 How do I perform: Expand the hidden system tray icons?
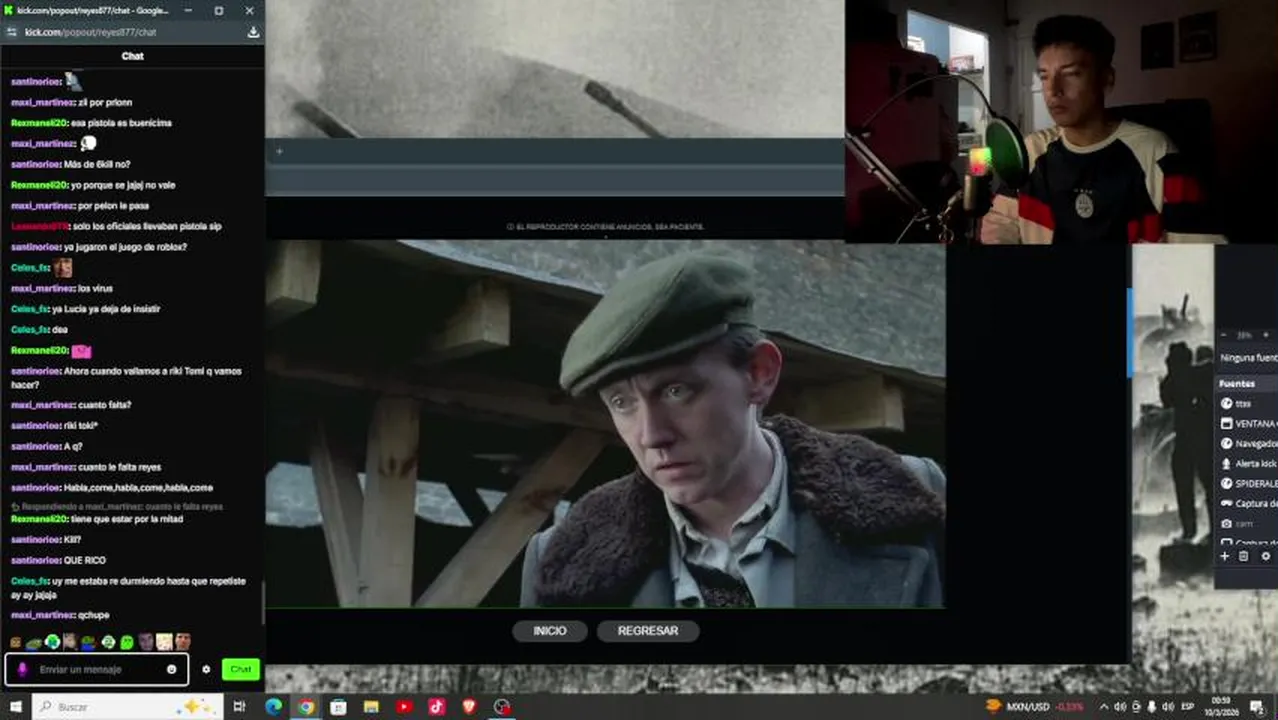(x=1103, y=707)
